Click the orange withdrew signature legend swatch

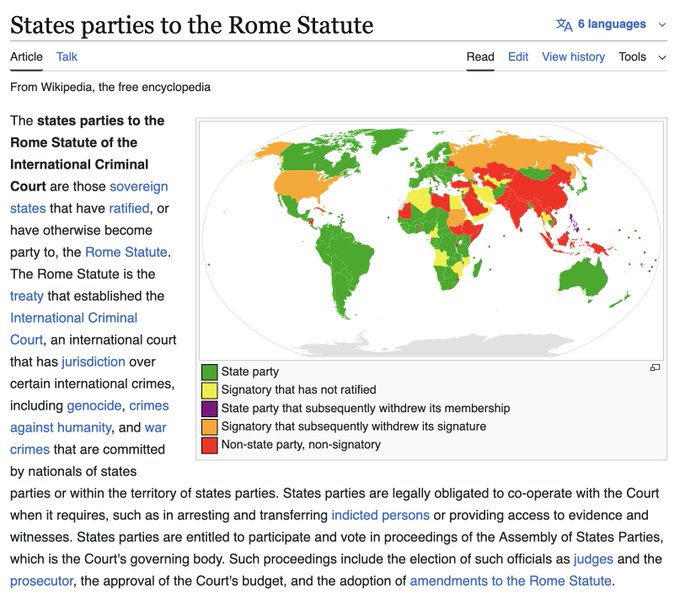pos(209,427)
